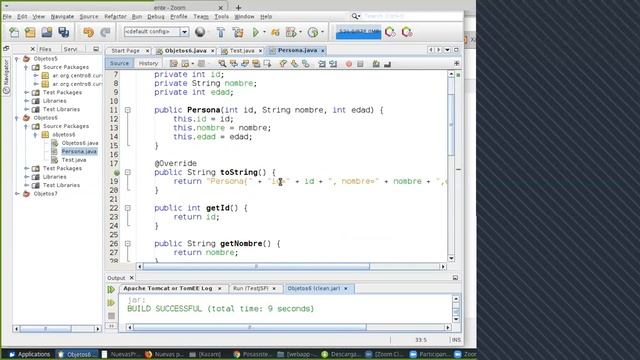Click the green Re-run icon in Output
Viewport: 640px width, 360px height.
tap(111, 289)
